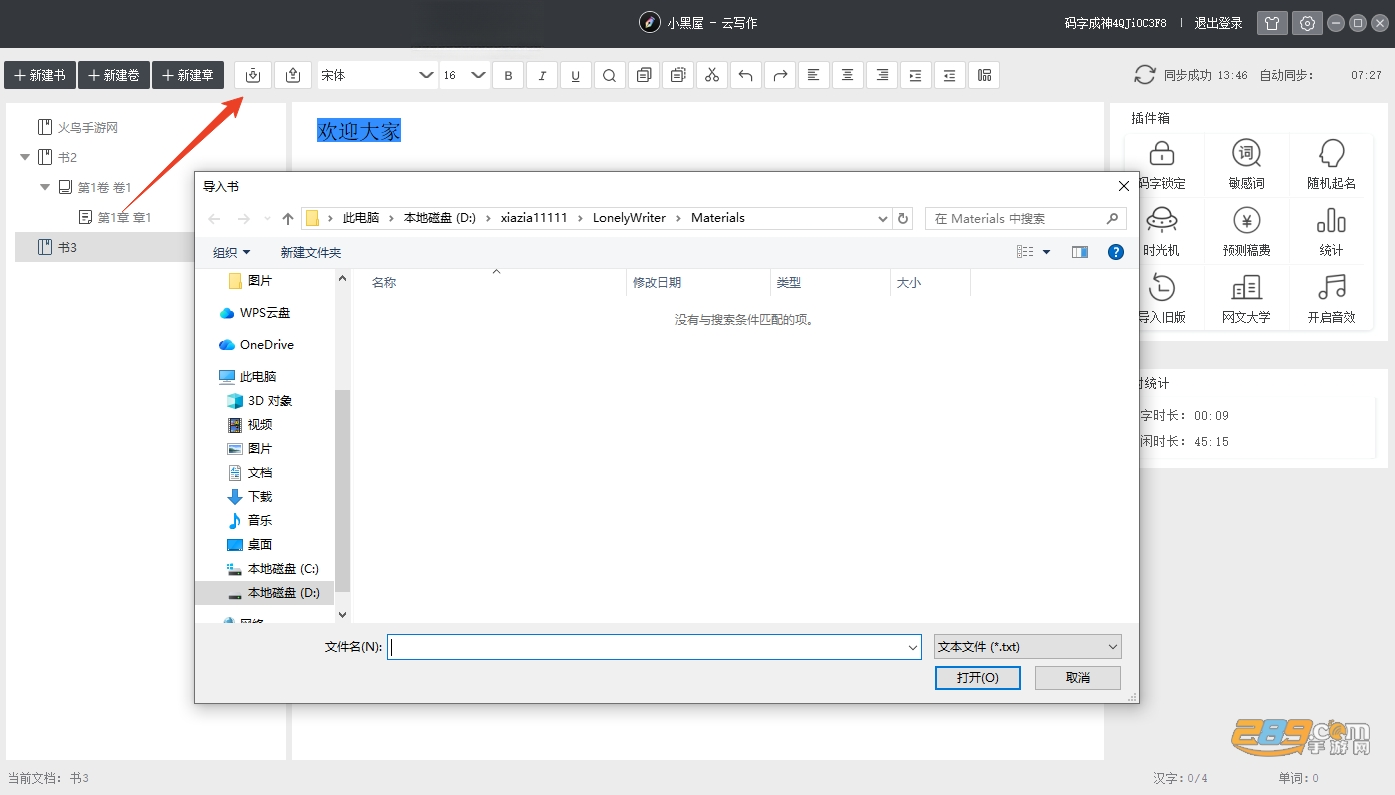The width and height of the screenshot is (1395, 795).
Task: Open the 文本文件 (*.txt) file type dropdown
Action: (1027, 647)
